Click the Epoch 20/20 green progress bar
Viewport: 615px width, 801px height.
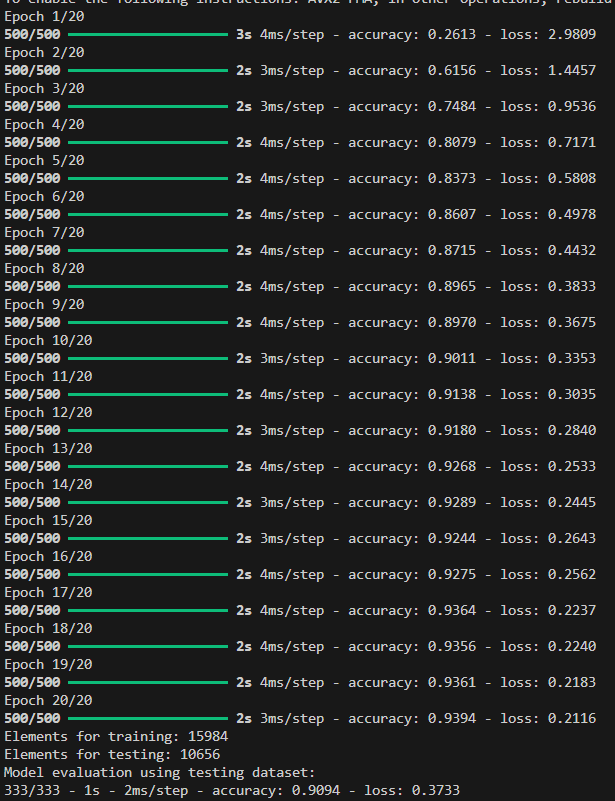pyautogui.click(x=148, y=718)
